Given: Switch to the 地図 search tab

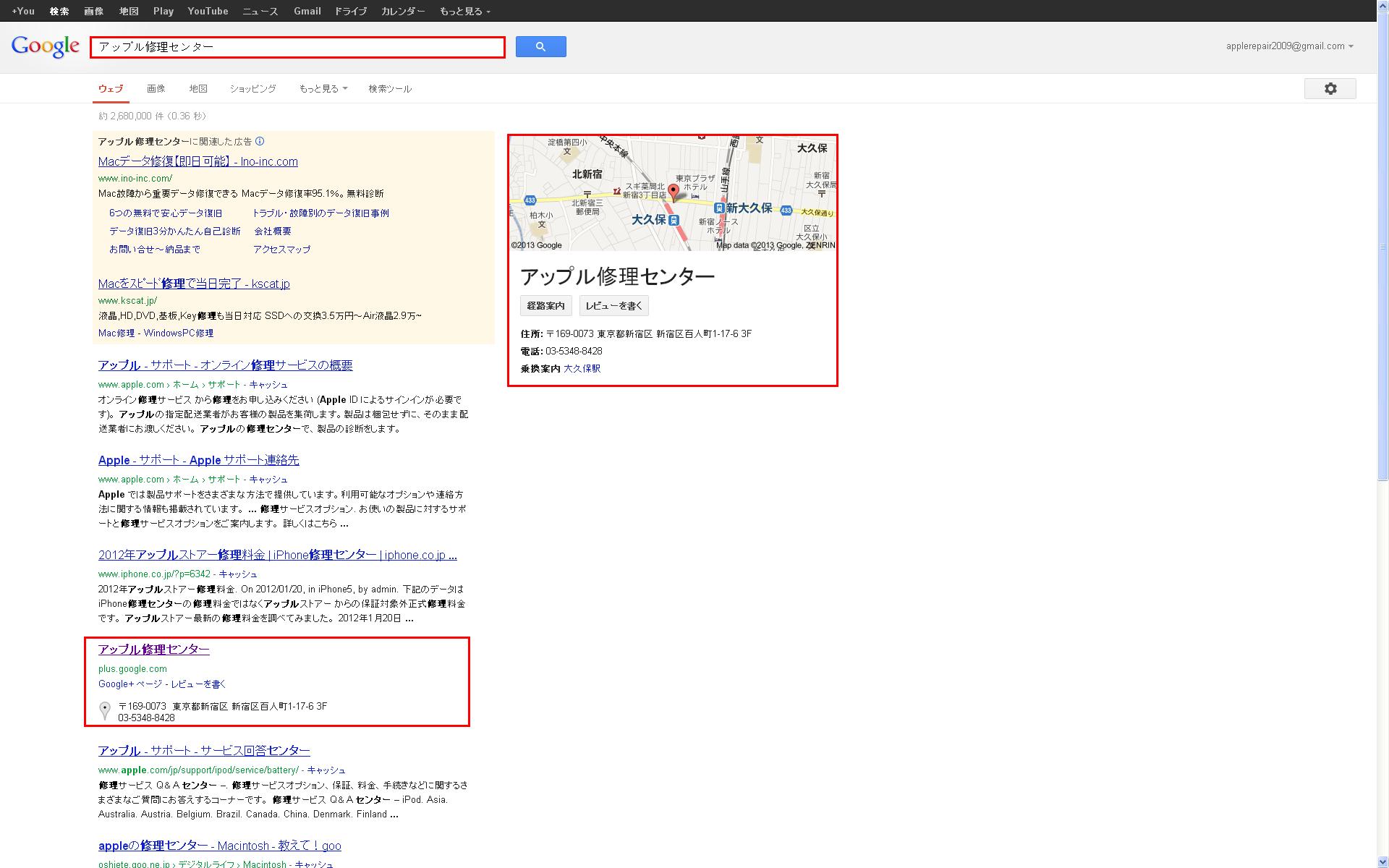Looking at the screenshot, I should [198, 88].
